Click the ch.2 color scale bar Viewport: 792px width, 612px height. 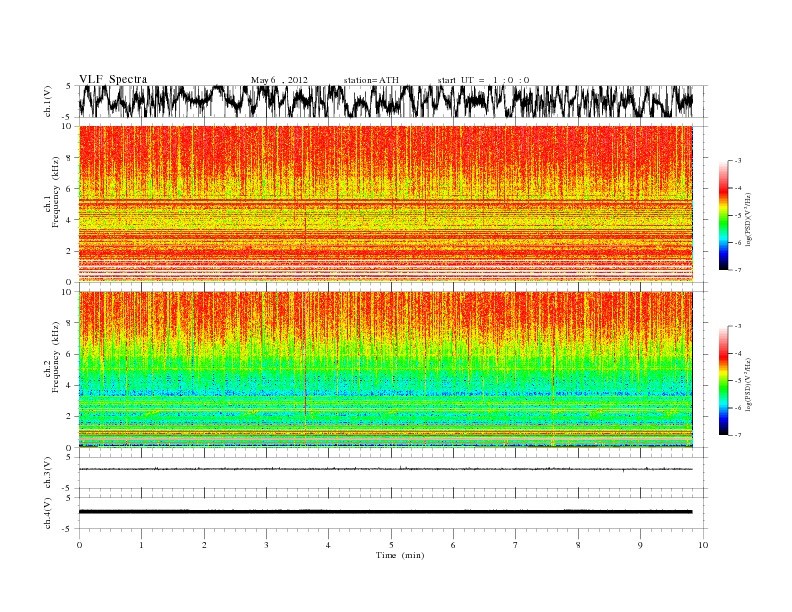coord(723,380)
